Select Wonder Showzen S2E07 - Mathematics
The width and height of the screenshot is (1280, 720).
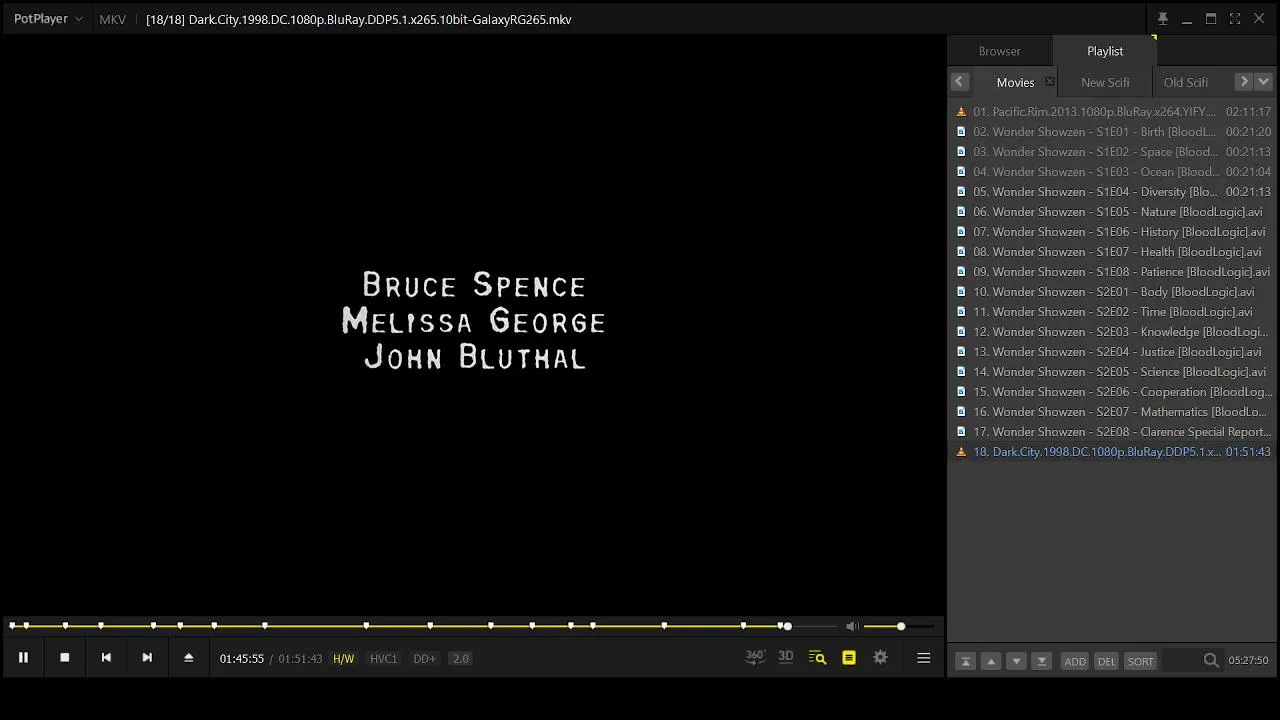pos(1113,412)
